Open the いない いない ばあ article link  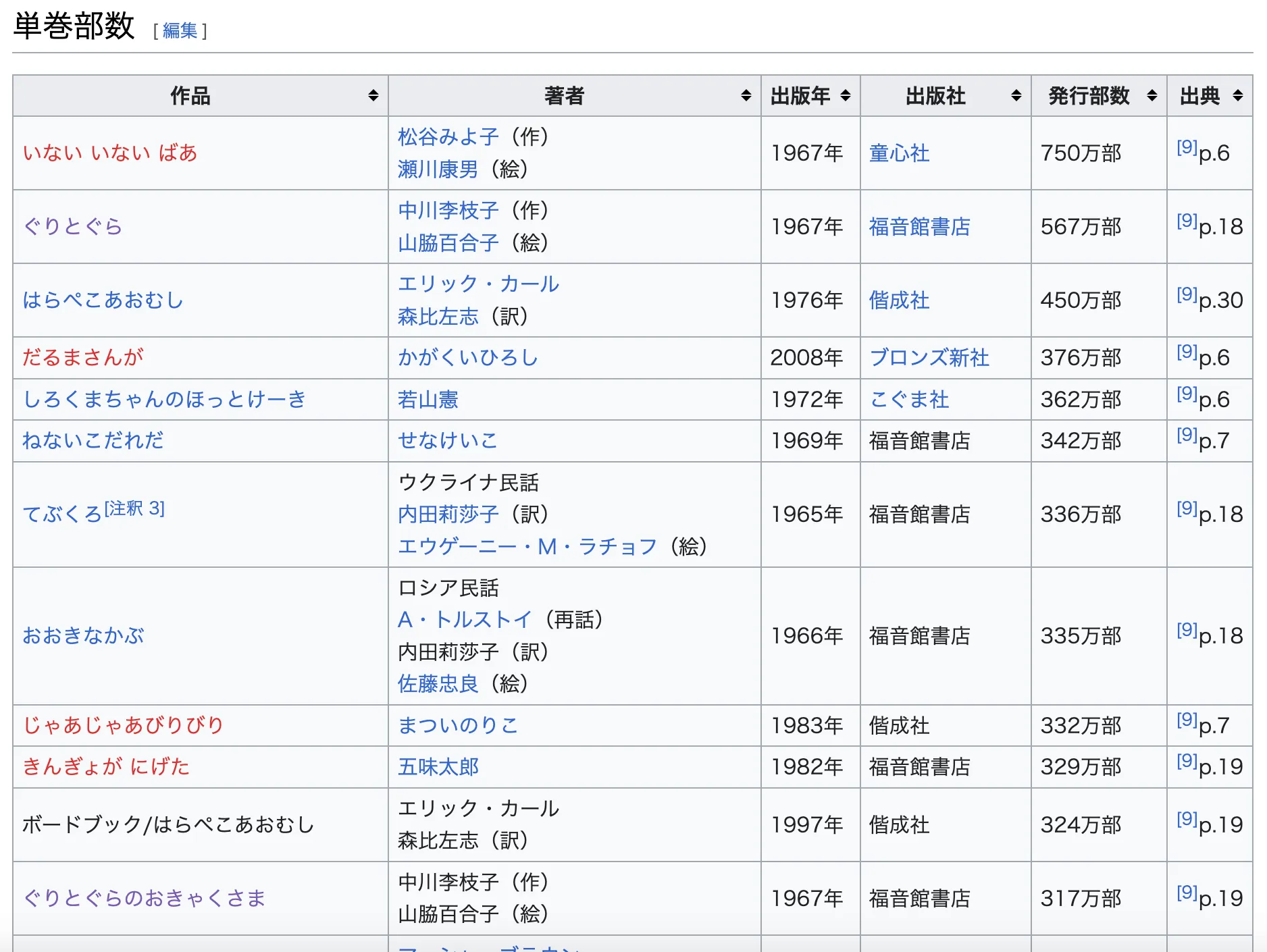(x=110, y=153)
